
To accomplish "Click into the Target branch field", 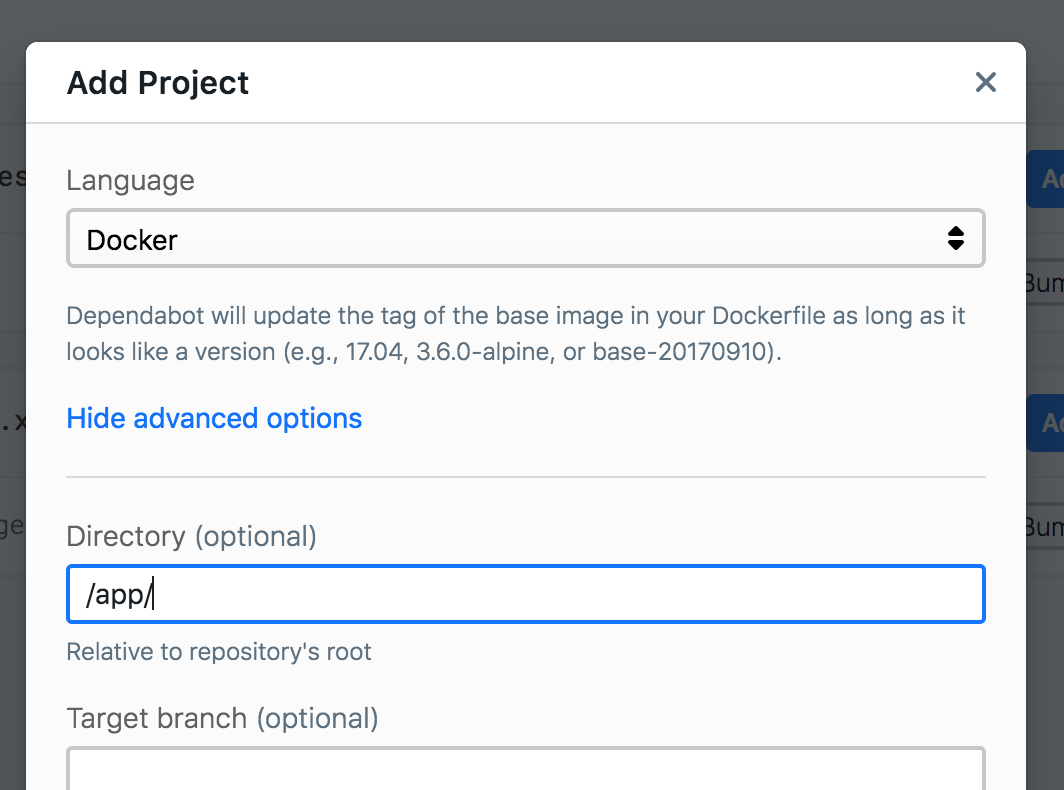I will pos(526,770).
